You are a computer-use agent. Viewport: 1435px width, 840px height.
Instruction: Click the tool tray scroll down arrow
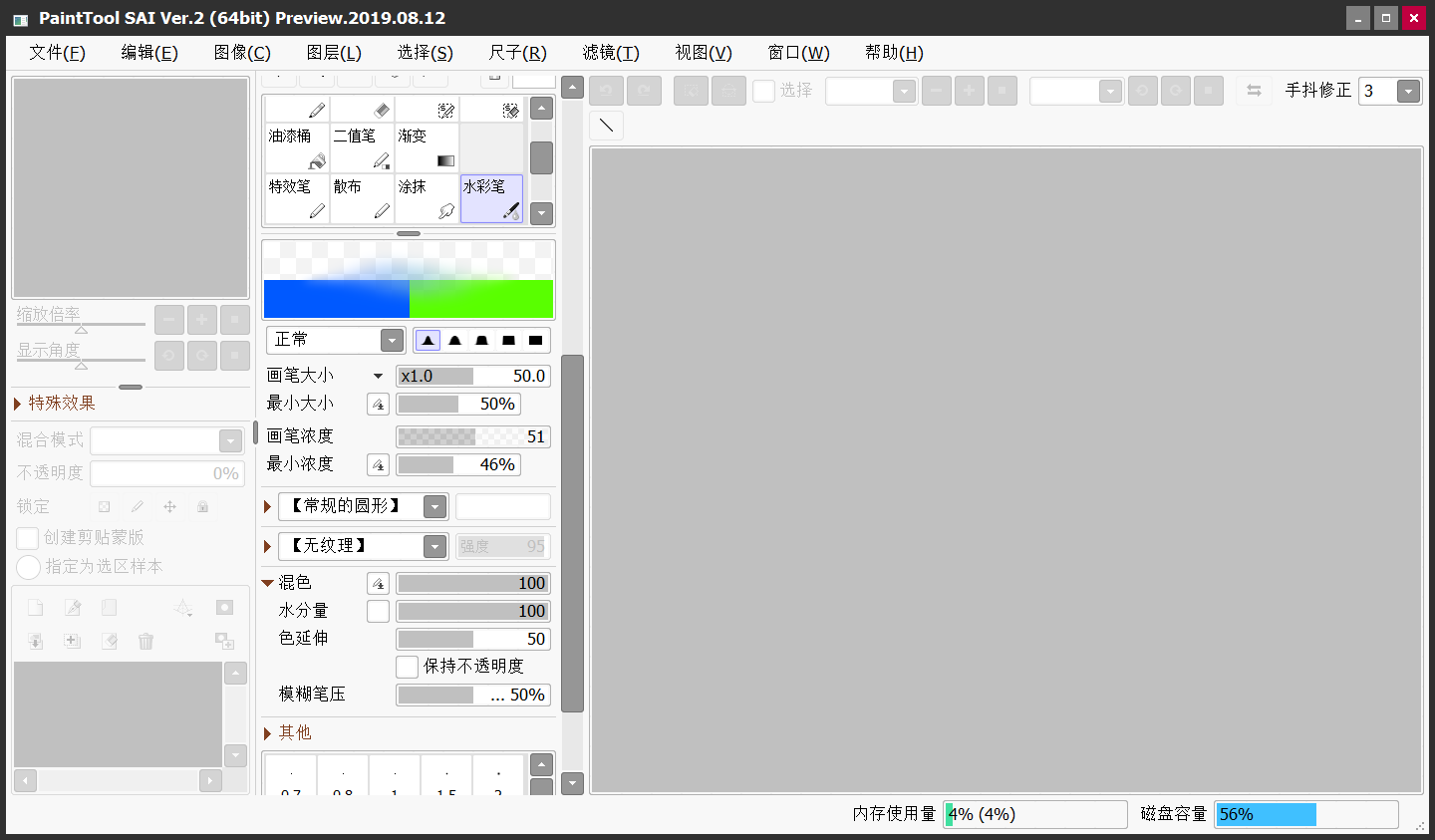[541, 212]
